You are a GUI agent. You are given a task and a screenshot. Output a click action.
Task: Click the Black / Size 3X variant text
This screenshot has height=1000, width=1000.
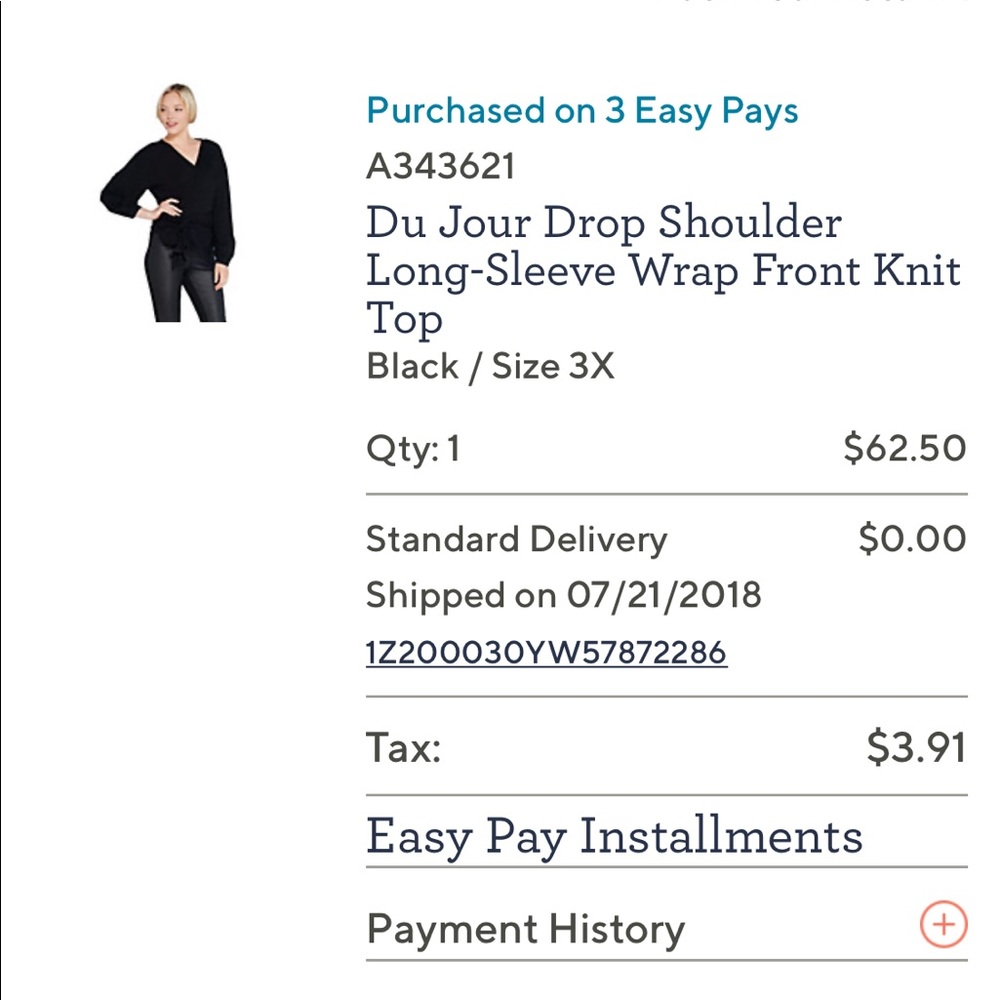(x=489, y=366)
